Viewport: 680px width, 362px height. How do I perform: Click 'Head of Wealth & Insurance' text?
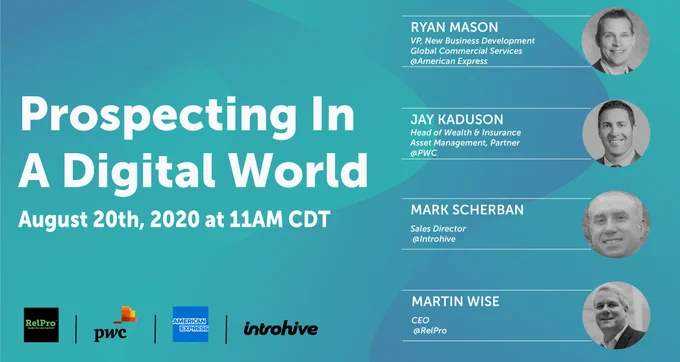(x=466, y=133)
